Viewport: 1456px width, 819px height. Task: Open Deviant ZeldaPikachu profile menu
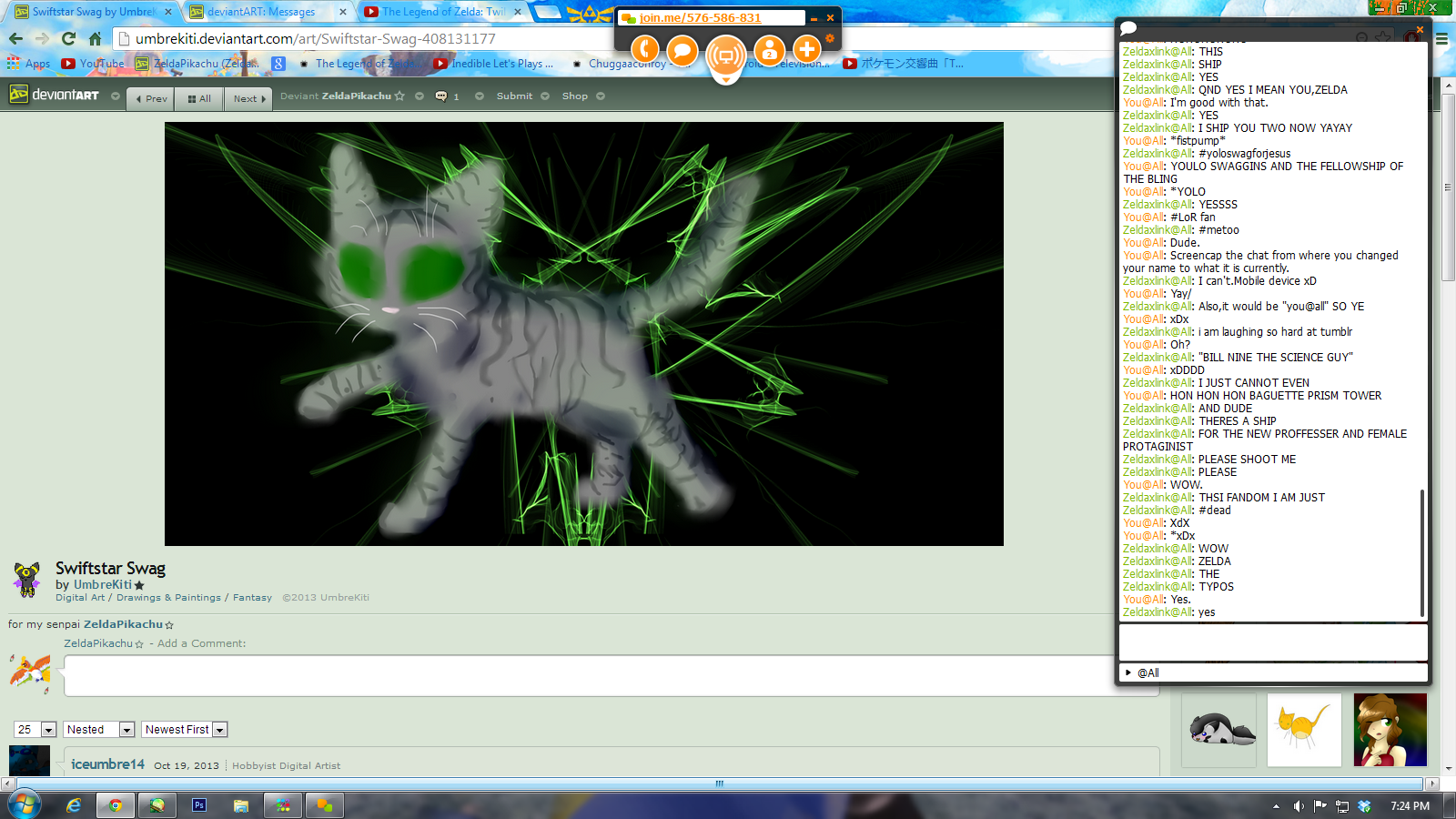tap(342, 96)
